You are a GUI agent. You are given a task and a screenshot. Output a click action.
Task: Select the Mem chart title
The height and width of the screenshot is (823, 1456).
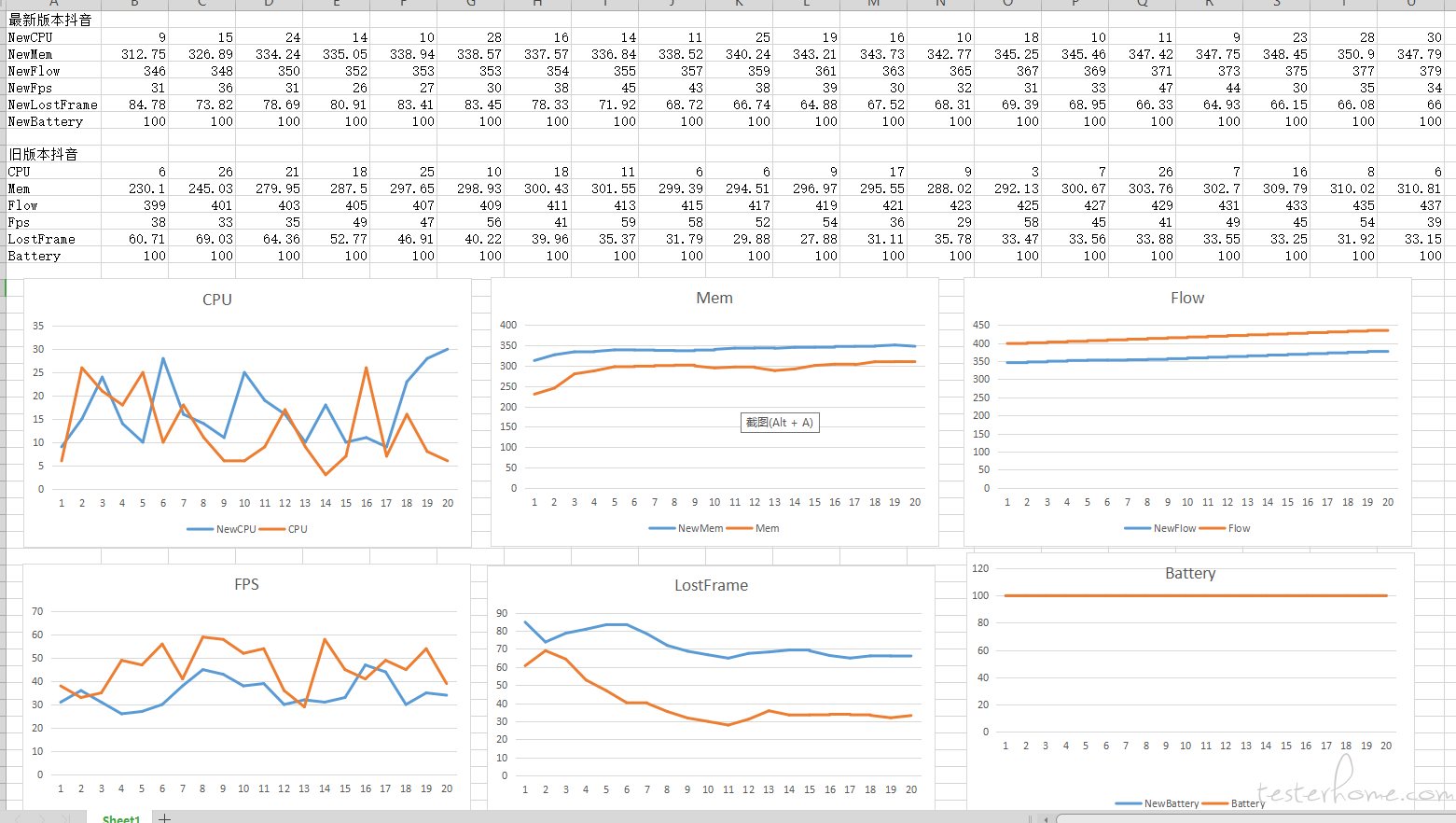pos(714,298)
